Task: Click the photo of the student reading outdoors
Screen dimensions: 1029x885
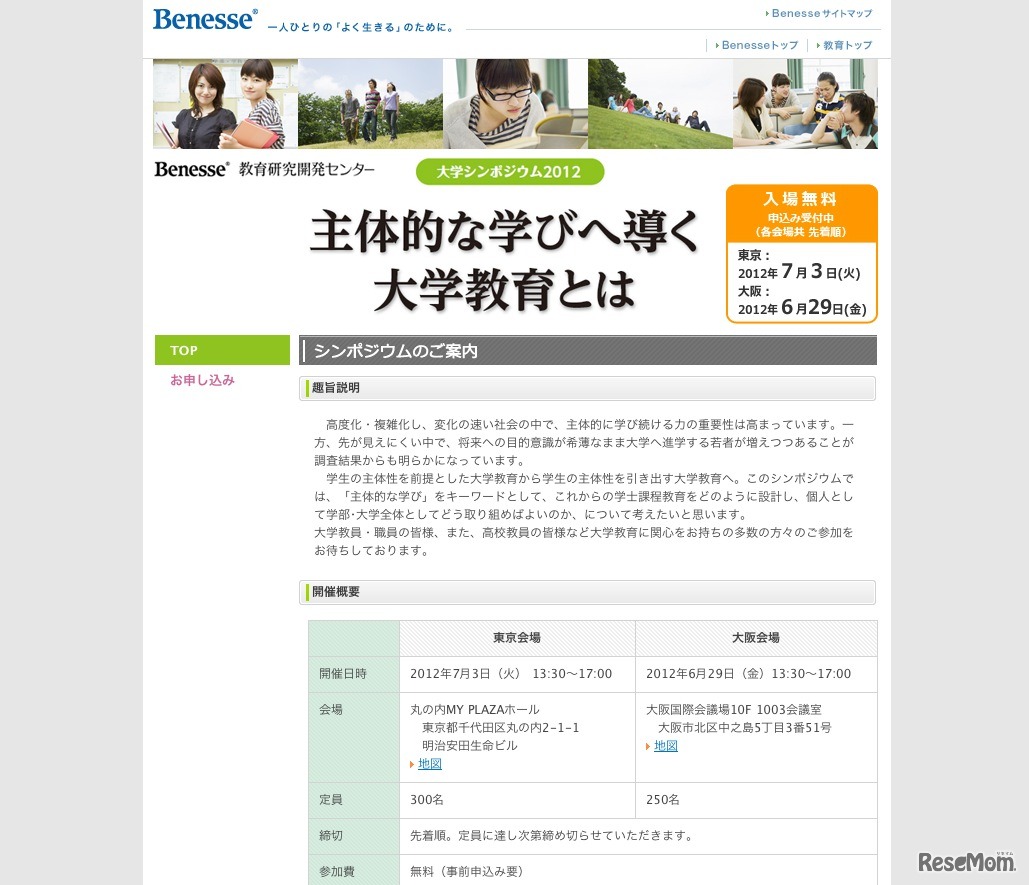Action: coord(514,103)
